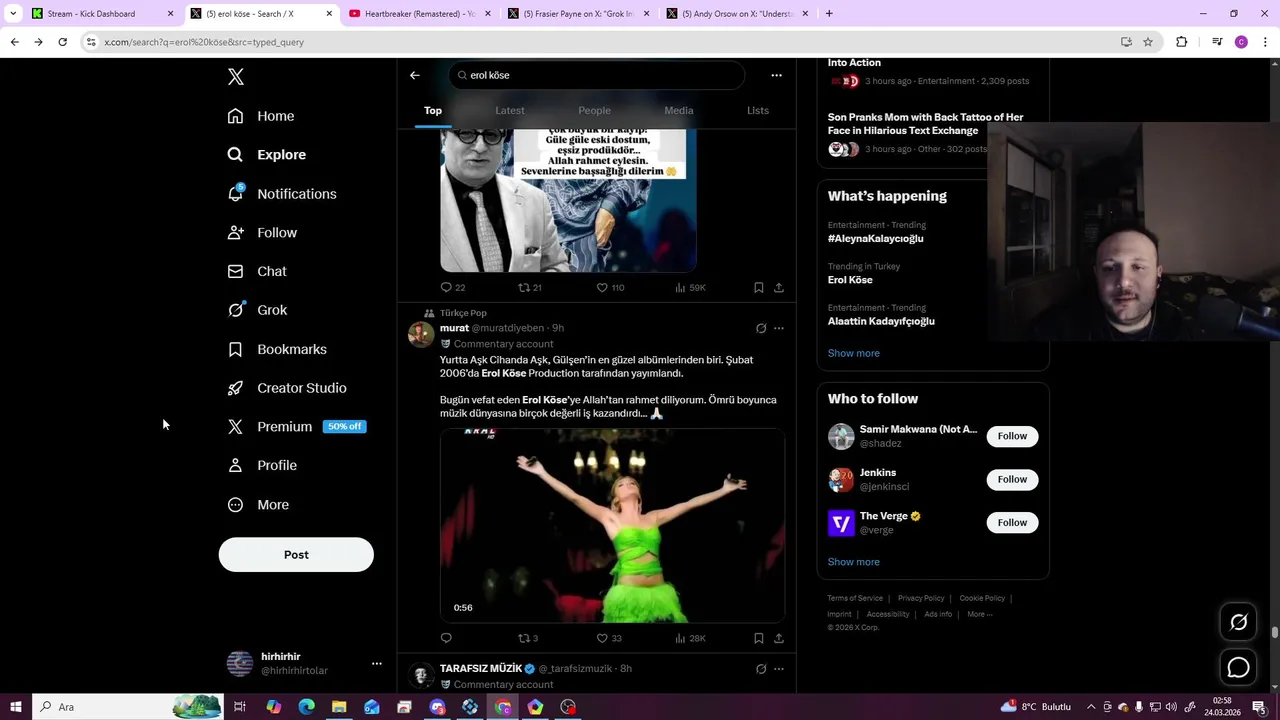Viewport: 1280px width, 720px height.
Task: Open Privacy Policy footer link
Action: point(921,598)
